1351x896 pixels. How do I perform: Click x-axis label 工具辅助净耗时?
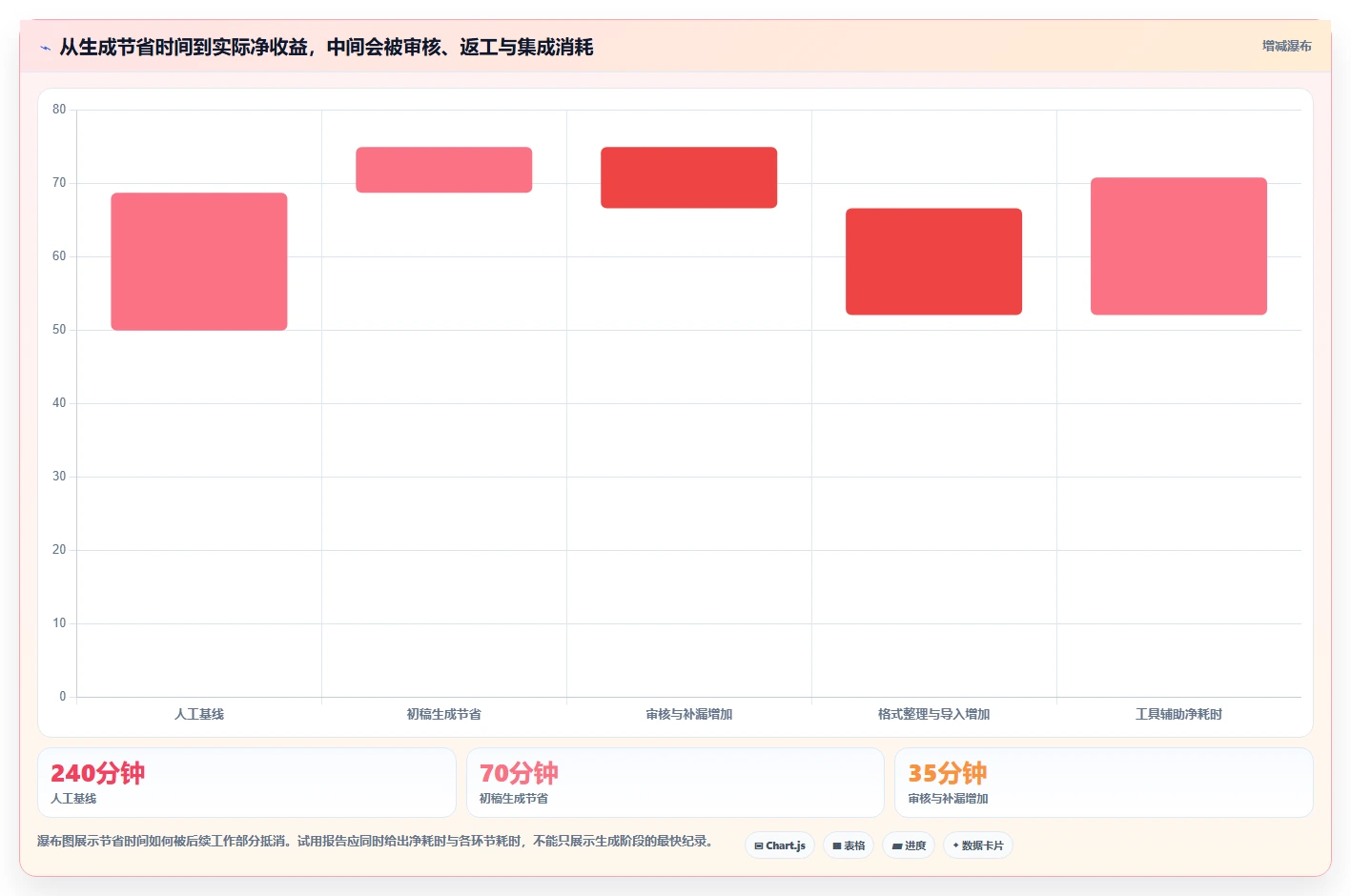[x=1179, y=714]
